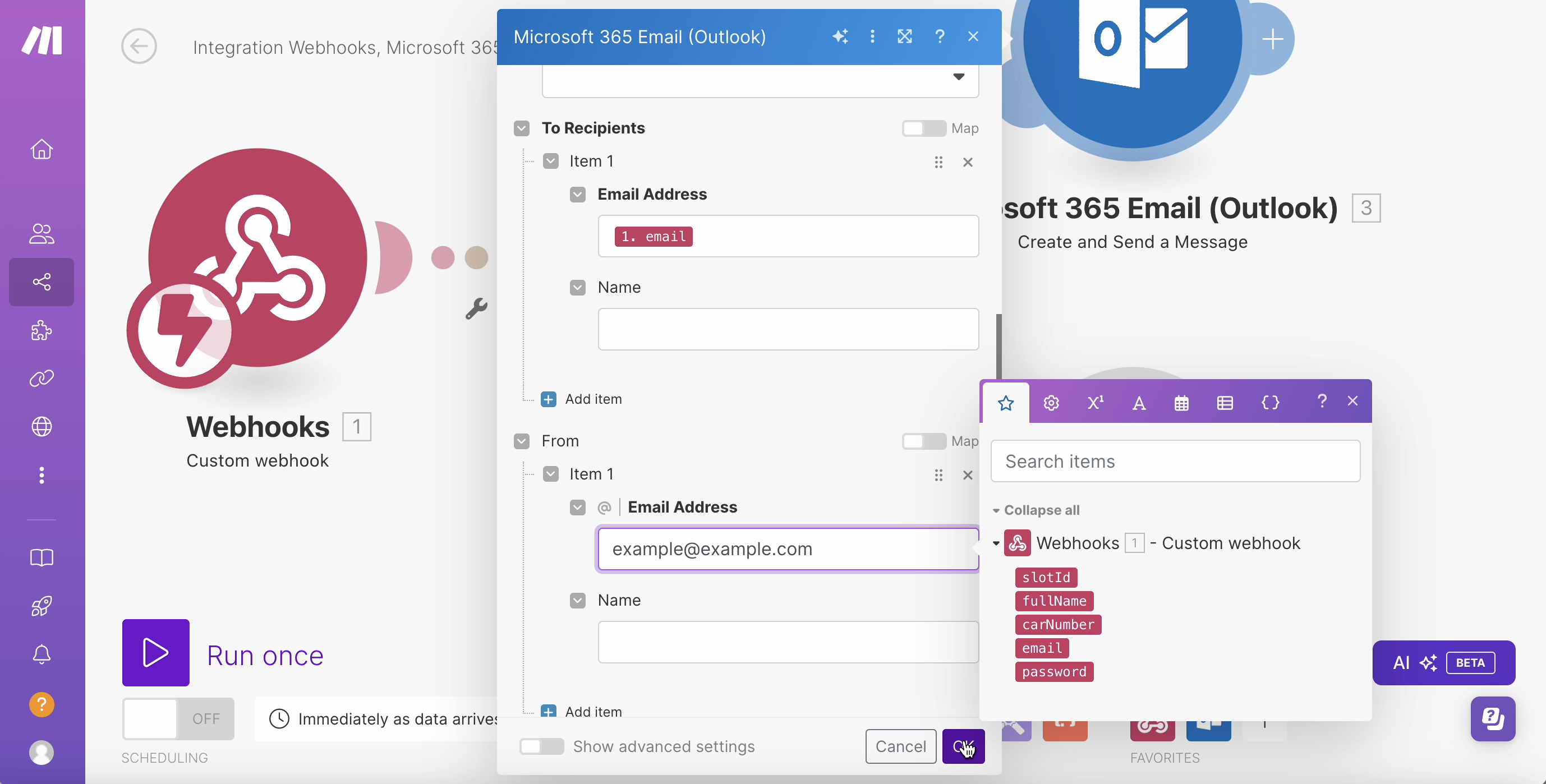Open Notifications bell icon
The height and width of the screenshot is (784, 1546).
coord(42,654)
